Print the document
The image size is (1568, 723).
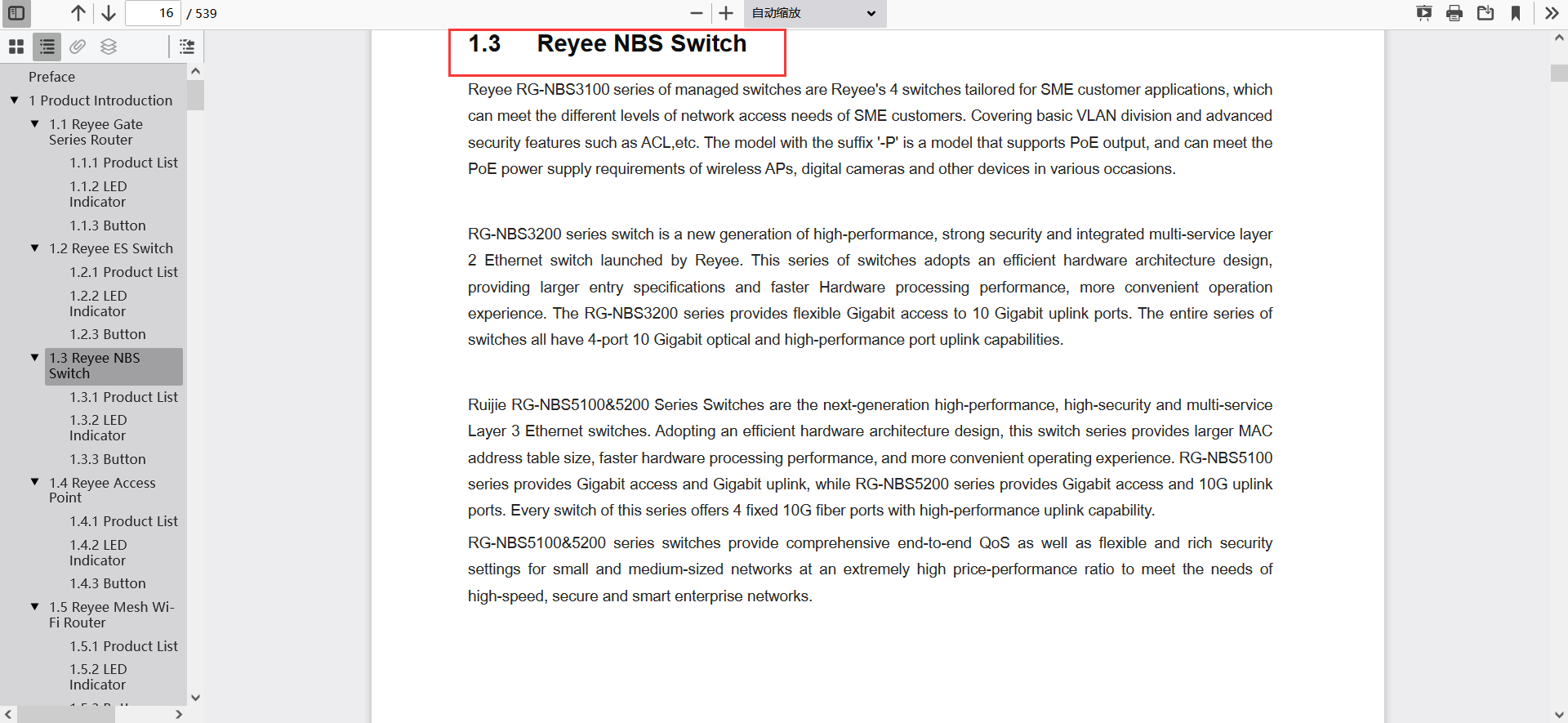[x=1454, y=13]
